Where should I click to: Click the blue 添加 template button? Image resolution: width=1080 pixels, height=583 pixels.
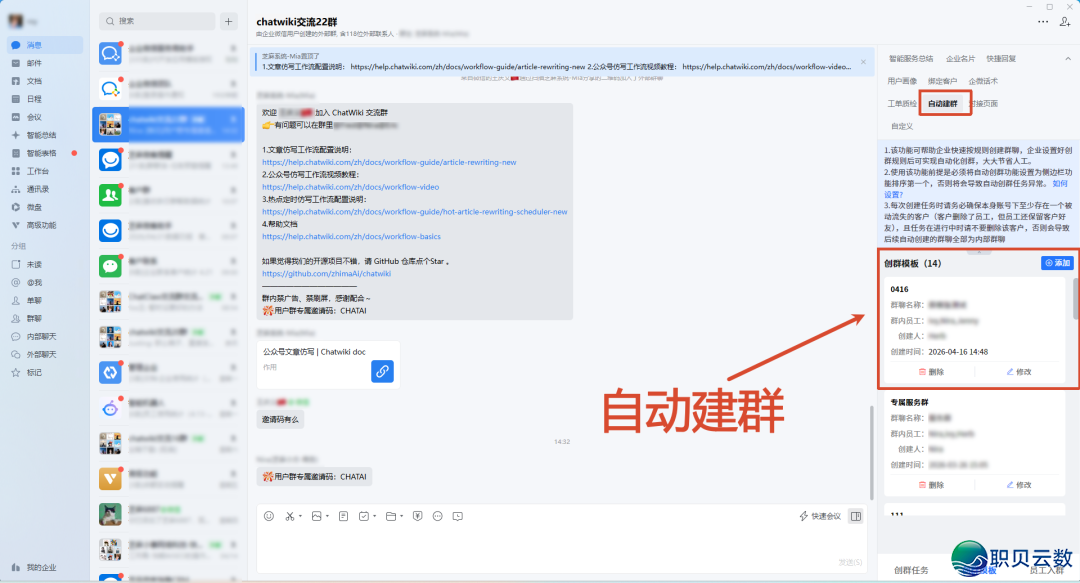(x=1057, y=263)
